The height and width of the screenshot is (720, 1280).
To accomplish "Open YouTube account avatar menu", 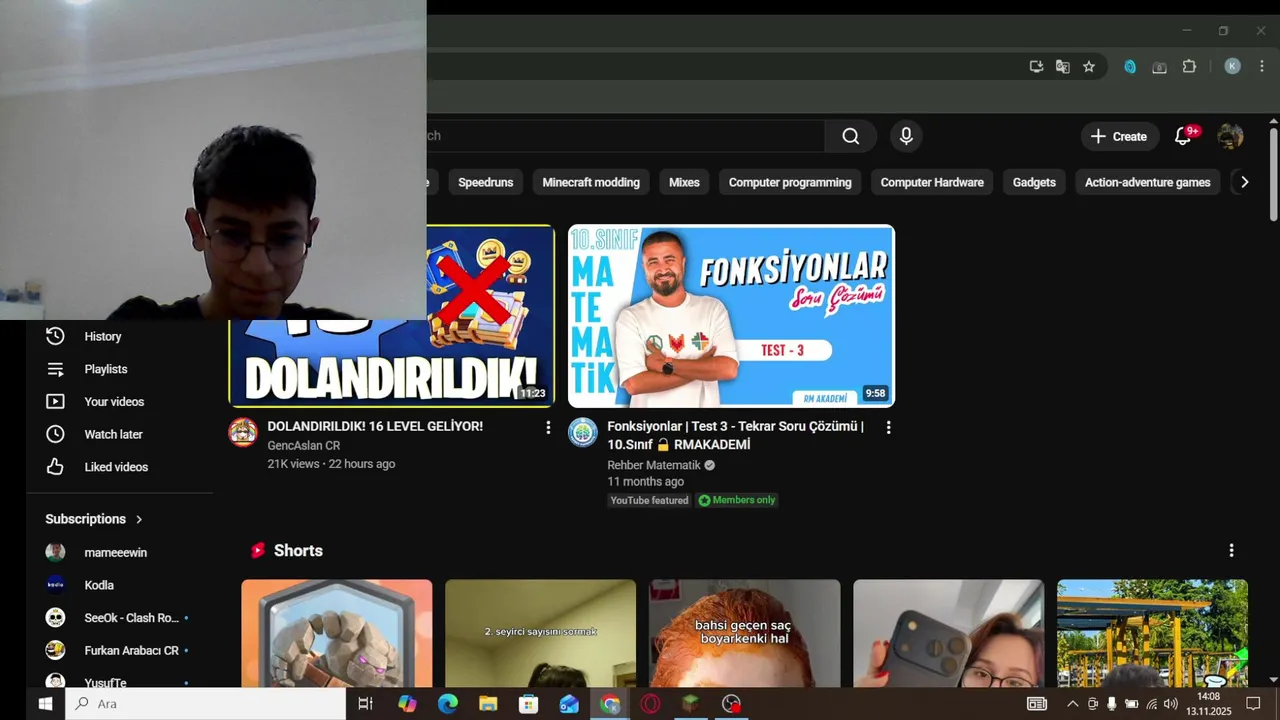I will pyautogui.click(x=1230, y=136).
